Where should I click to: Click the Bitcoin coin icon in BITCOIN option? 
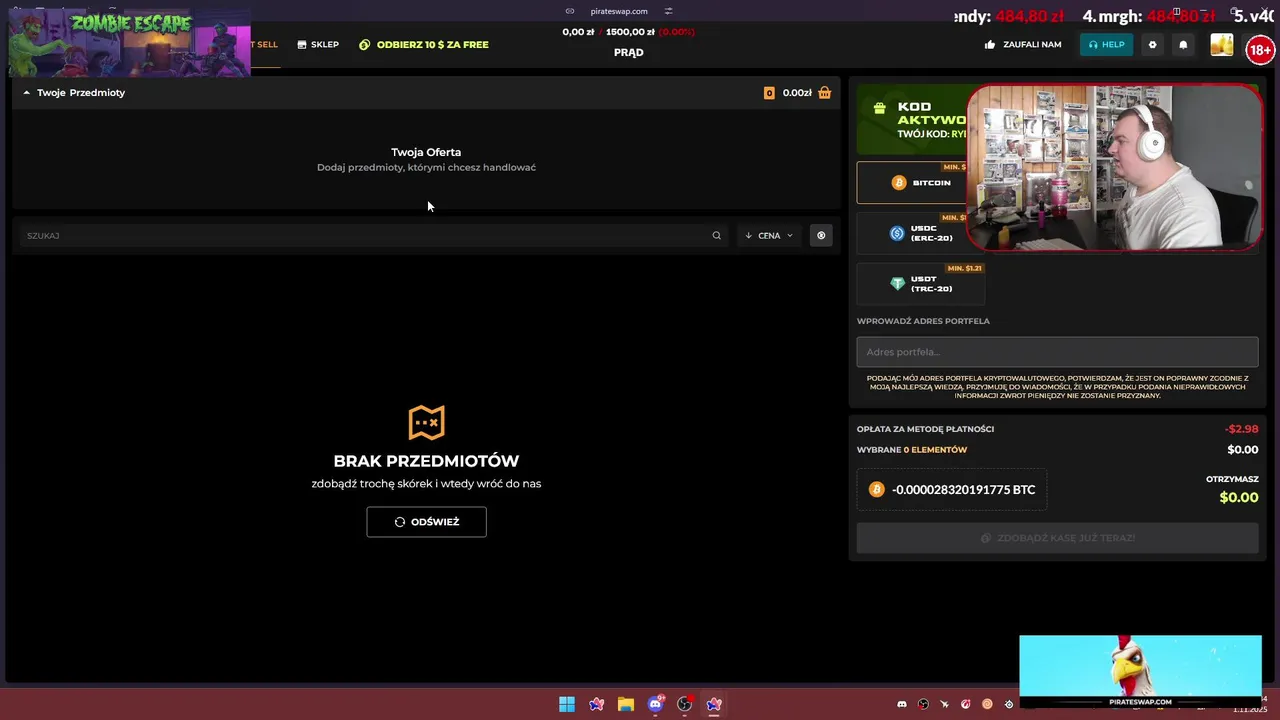point(898,183)
